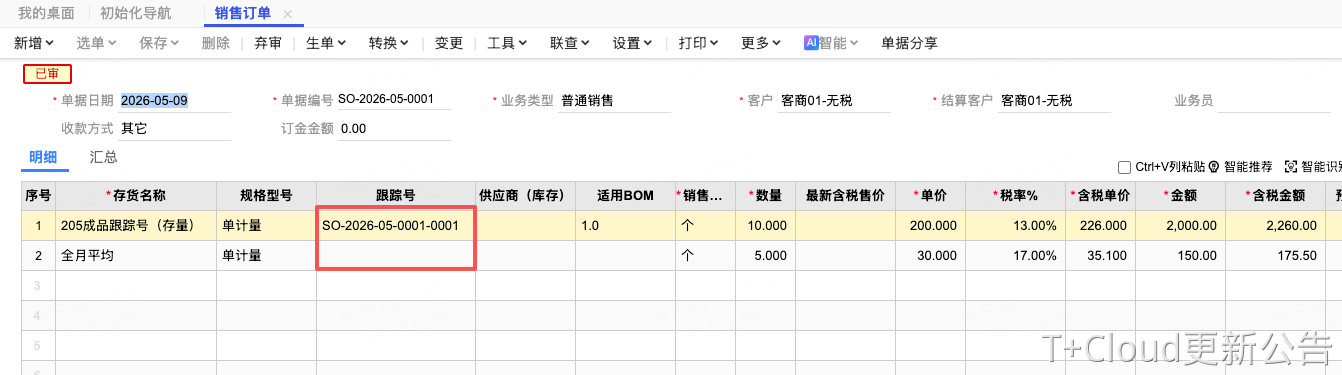Switch to 初始化导航 tab
This screenshot has width=1342, height=375.
coord(135,14)
